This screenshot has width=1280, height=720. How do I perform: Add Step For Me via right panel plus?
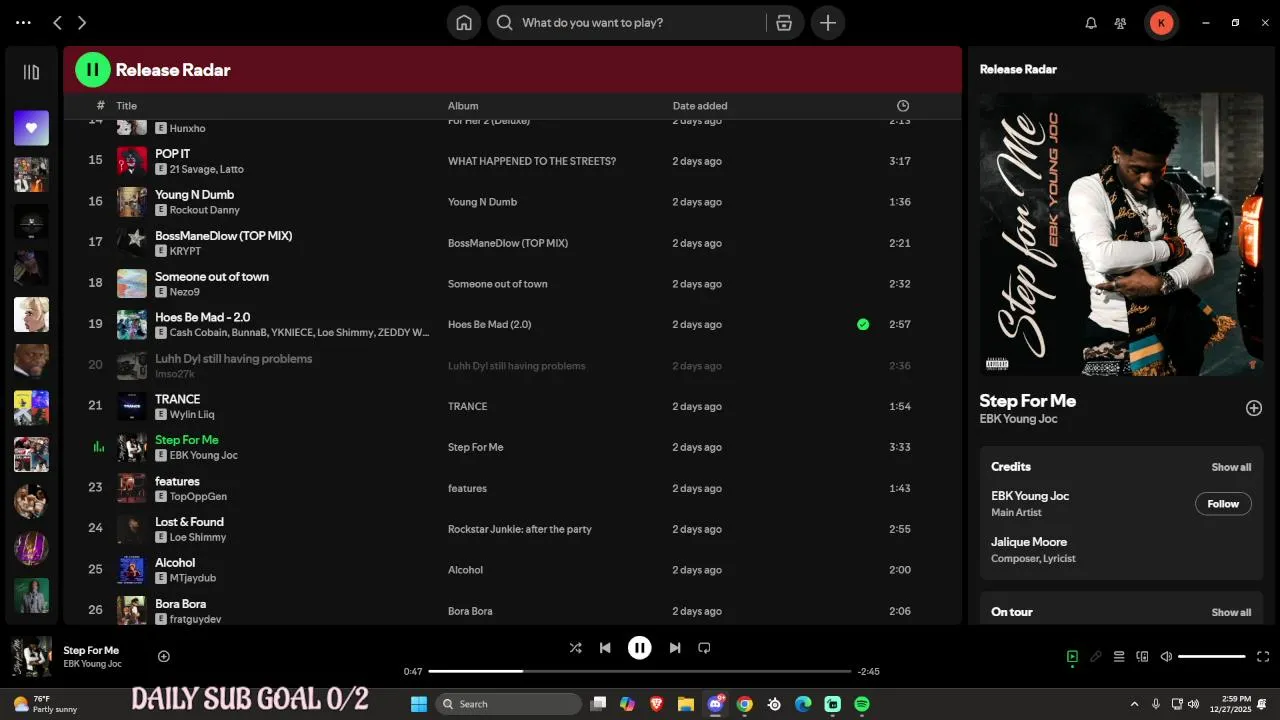coord(1254,408)
